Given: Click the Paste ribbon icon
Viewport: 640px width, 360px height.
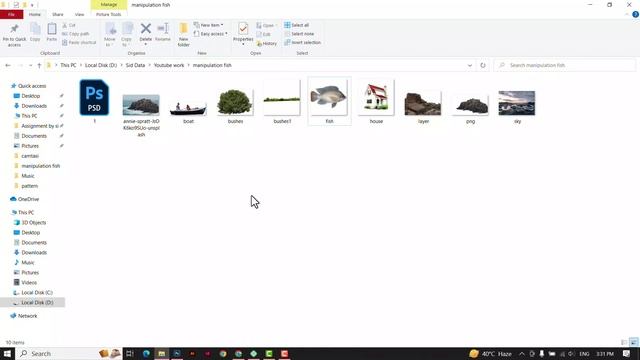Looking at the screenshot, I should click(52, 32).
